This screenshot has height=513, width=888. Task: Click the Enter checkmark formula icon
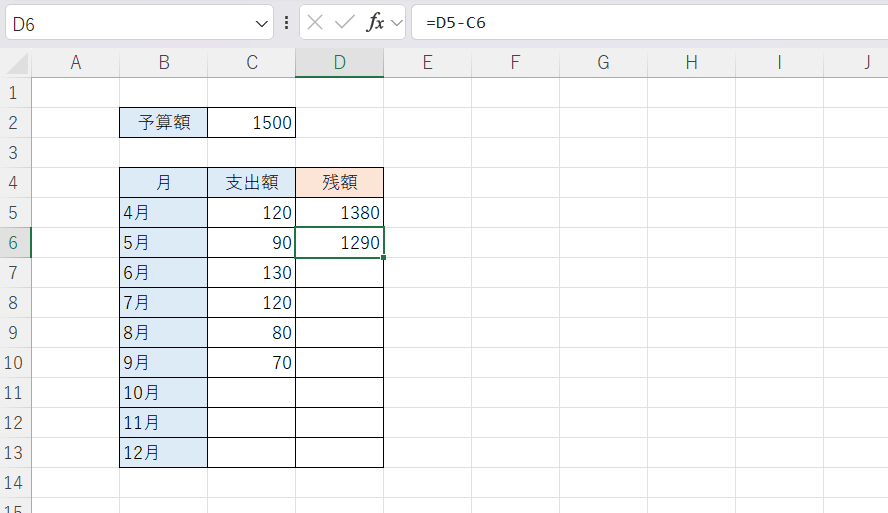tap(344, 23)
